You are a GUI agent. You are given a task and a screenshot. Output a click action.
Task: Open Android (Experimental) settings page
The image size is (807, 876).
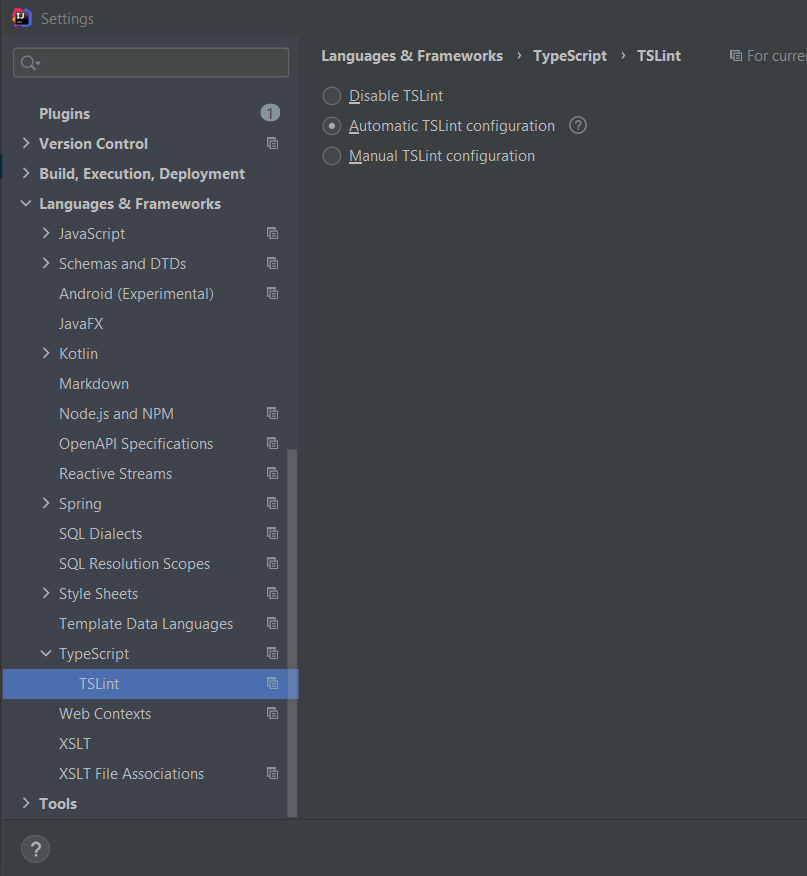pyautogui.click(x=136, y=294)
